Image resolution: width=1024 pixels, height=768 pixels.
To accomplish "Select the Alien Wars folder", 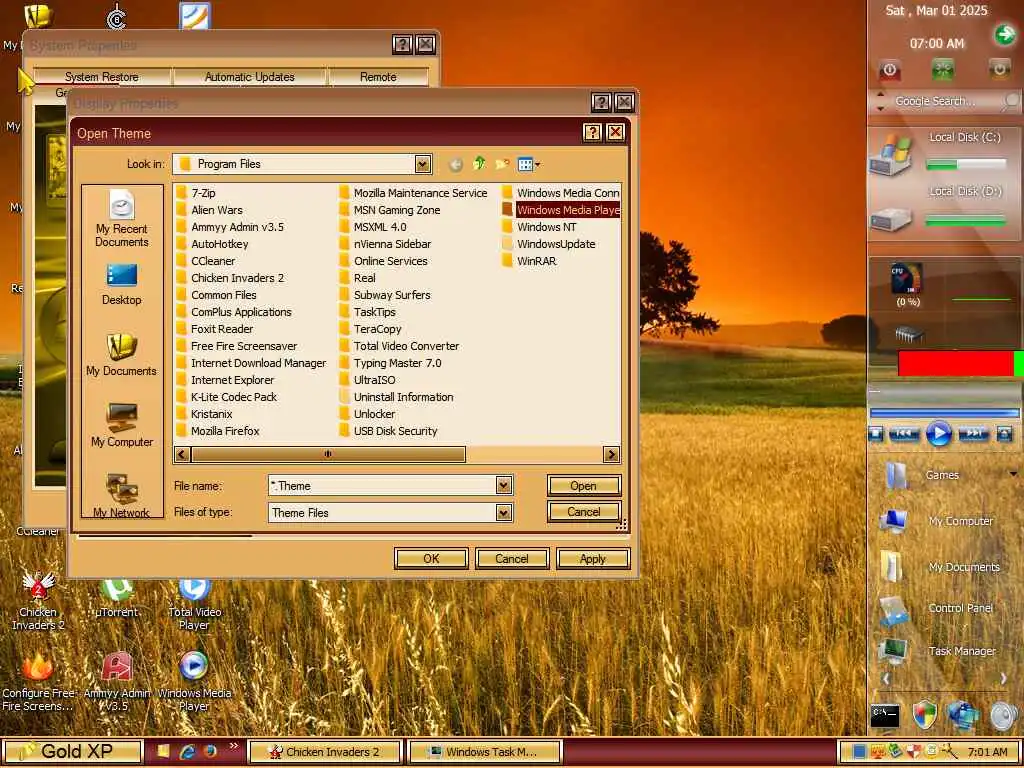I will pos(209,210).
